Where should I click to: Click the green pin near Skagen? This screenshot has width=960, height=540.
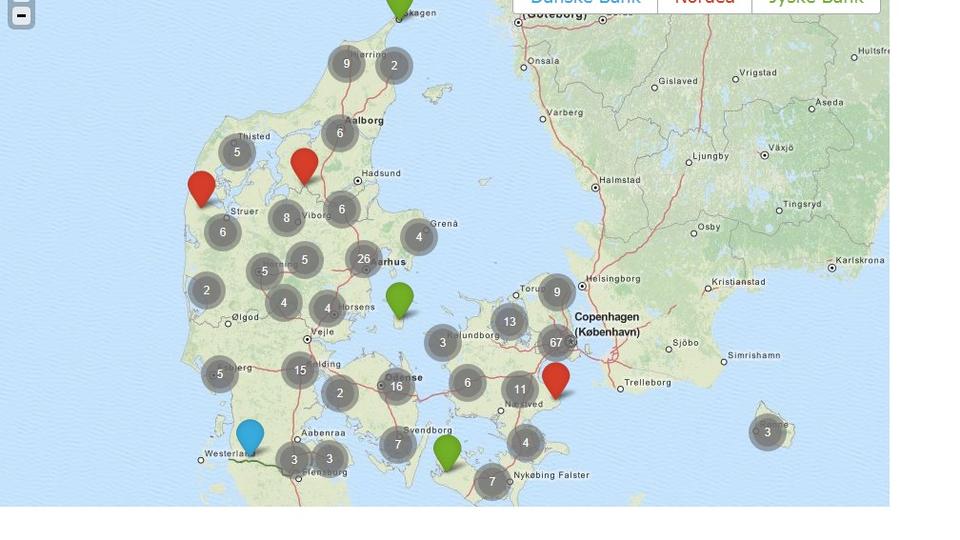coord(399,6)
